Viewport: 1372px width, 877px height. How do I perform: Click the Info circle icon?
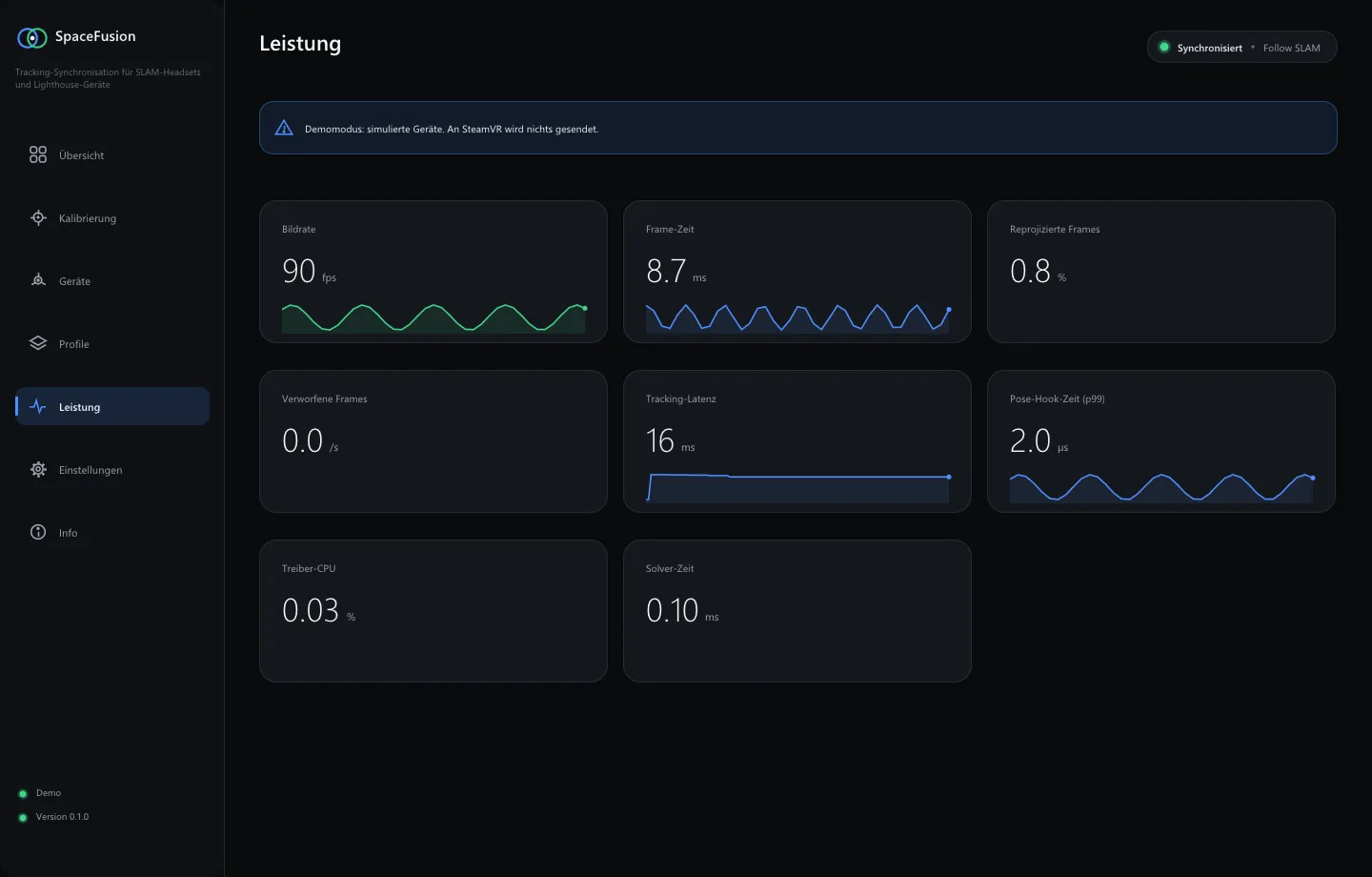tap(38, 532)
